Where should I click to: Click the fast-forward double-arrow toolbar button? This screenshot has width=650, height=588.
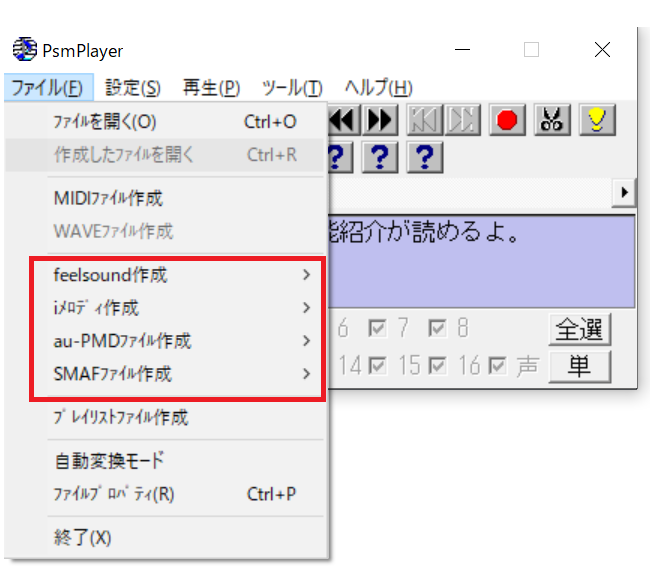click(380, 120)
